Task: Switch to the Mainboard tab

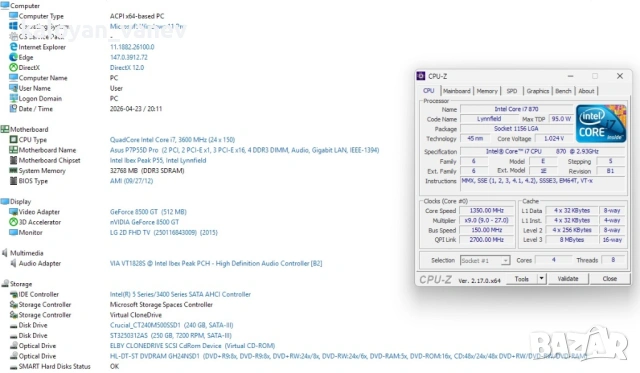Action: [x=456, y=91]
